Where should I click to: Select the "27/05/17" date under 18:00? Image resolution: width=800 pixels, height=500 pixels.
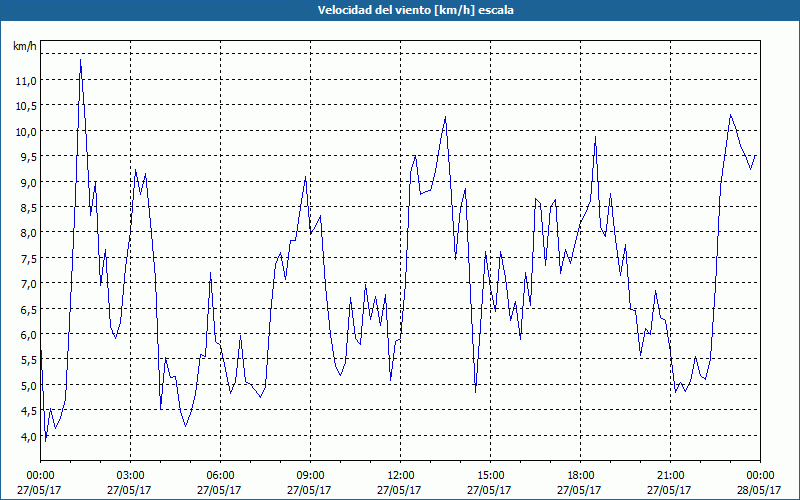(x=579, y=490)
